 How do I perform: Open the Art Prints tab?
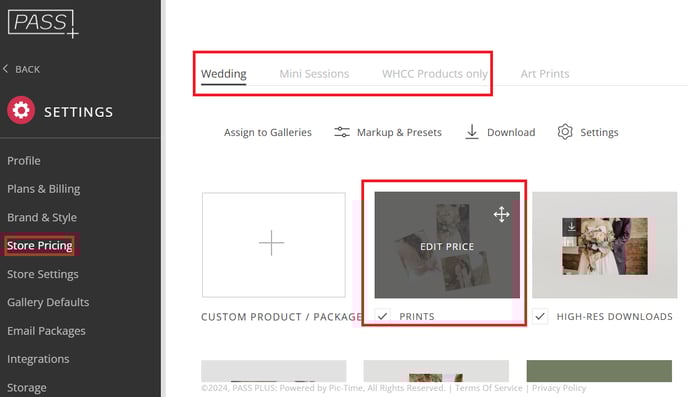[545, 74]
